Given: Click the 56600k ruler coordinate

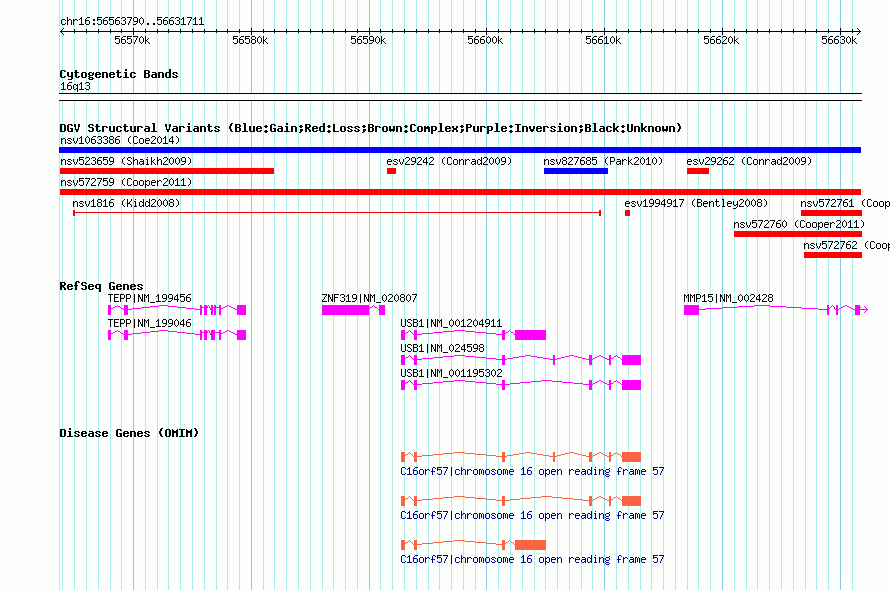Looking at the screenshot, I should [x=485, y=40].
